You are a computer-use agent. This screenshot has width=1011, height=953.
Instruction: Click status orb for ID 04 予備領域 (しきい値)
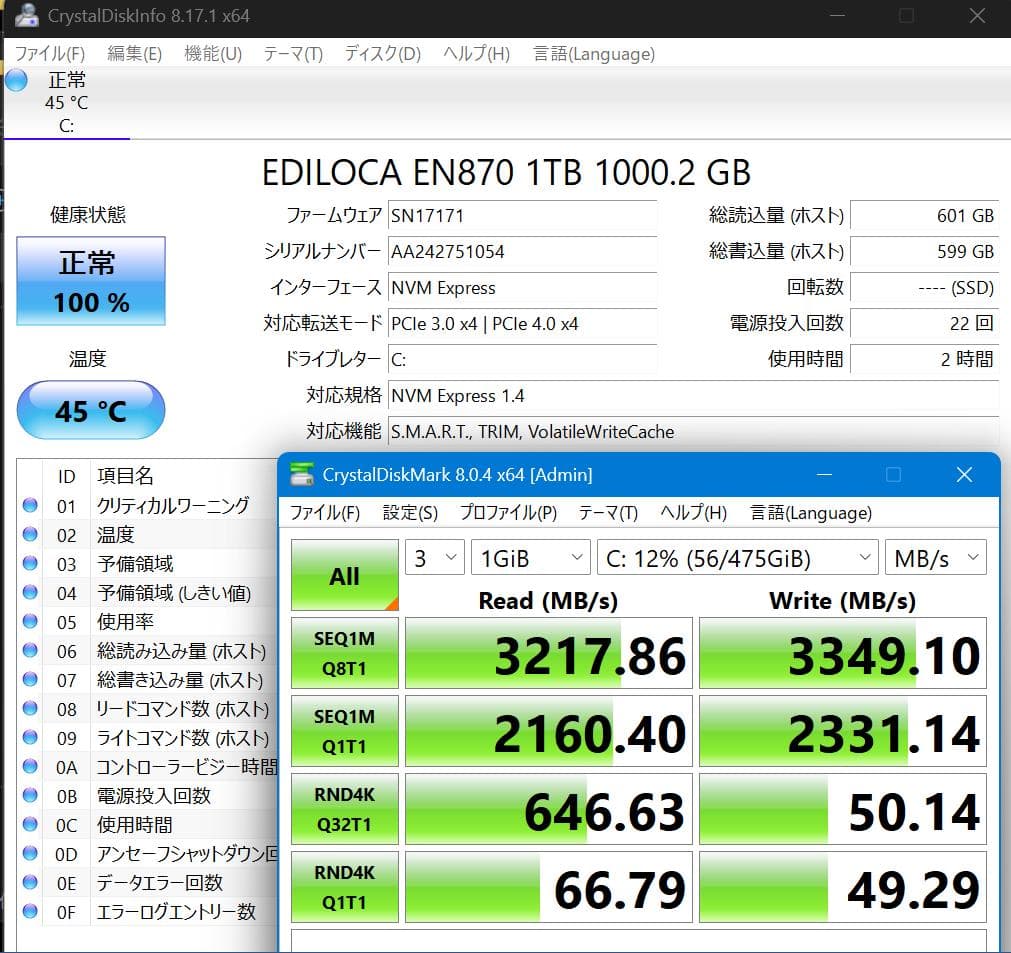30,592
